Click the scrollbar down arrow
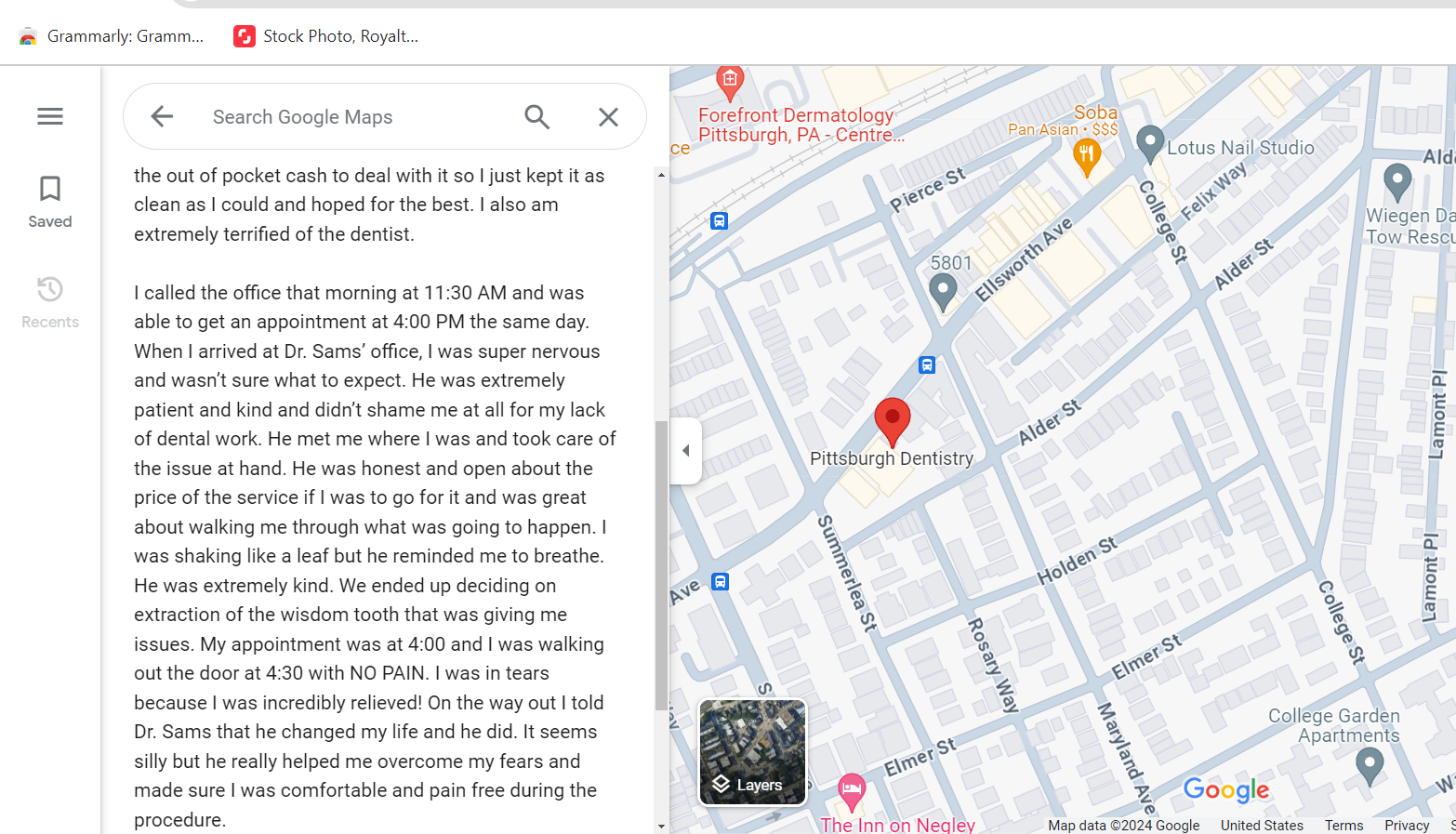 [x=661, y=826]
